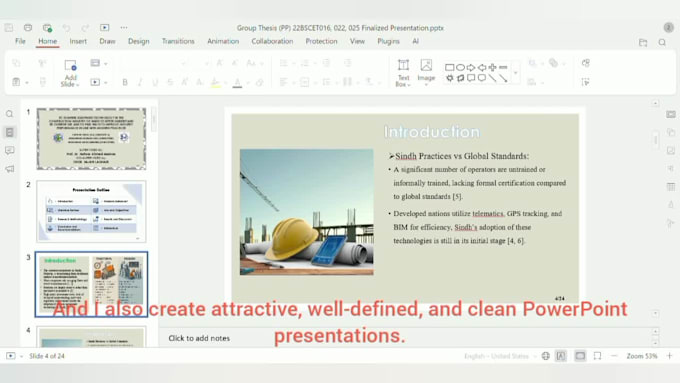
Task: Select the ellipse shape in the gallery
Action: 460,68
